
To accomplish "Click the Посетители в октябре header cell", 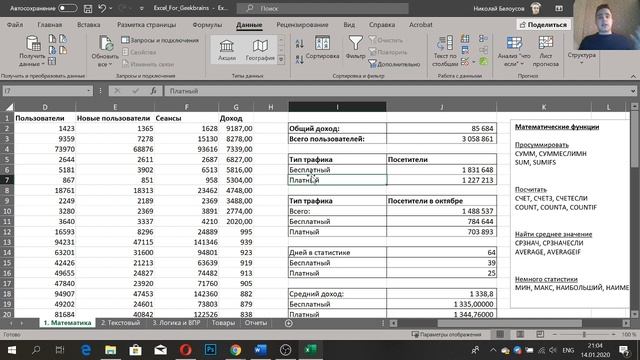I will pos(442,201).
